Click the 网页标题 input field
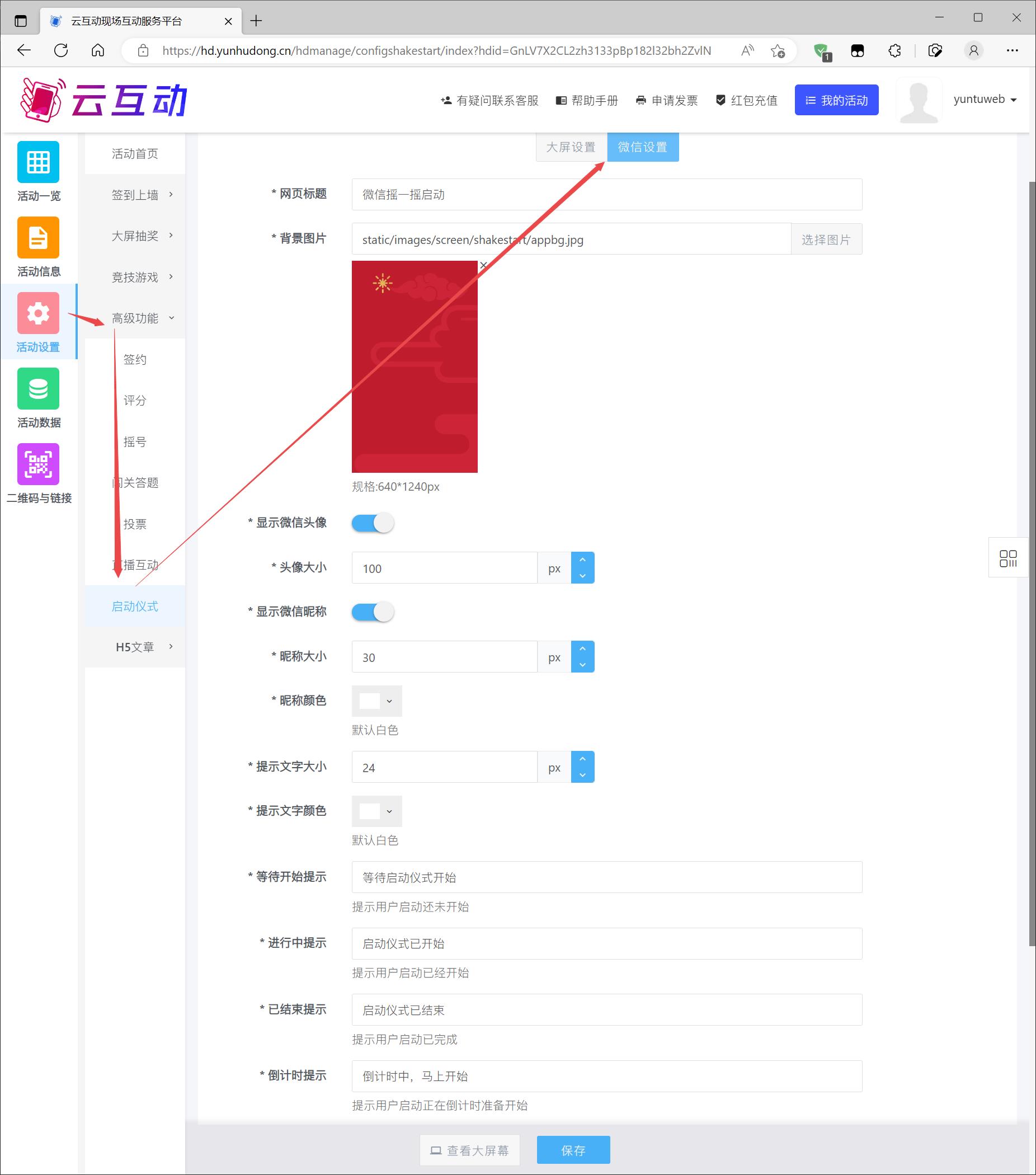This screenshot has height=1175, width=1036. [x=606, y=195]
